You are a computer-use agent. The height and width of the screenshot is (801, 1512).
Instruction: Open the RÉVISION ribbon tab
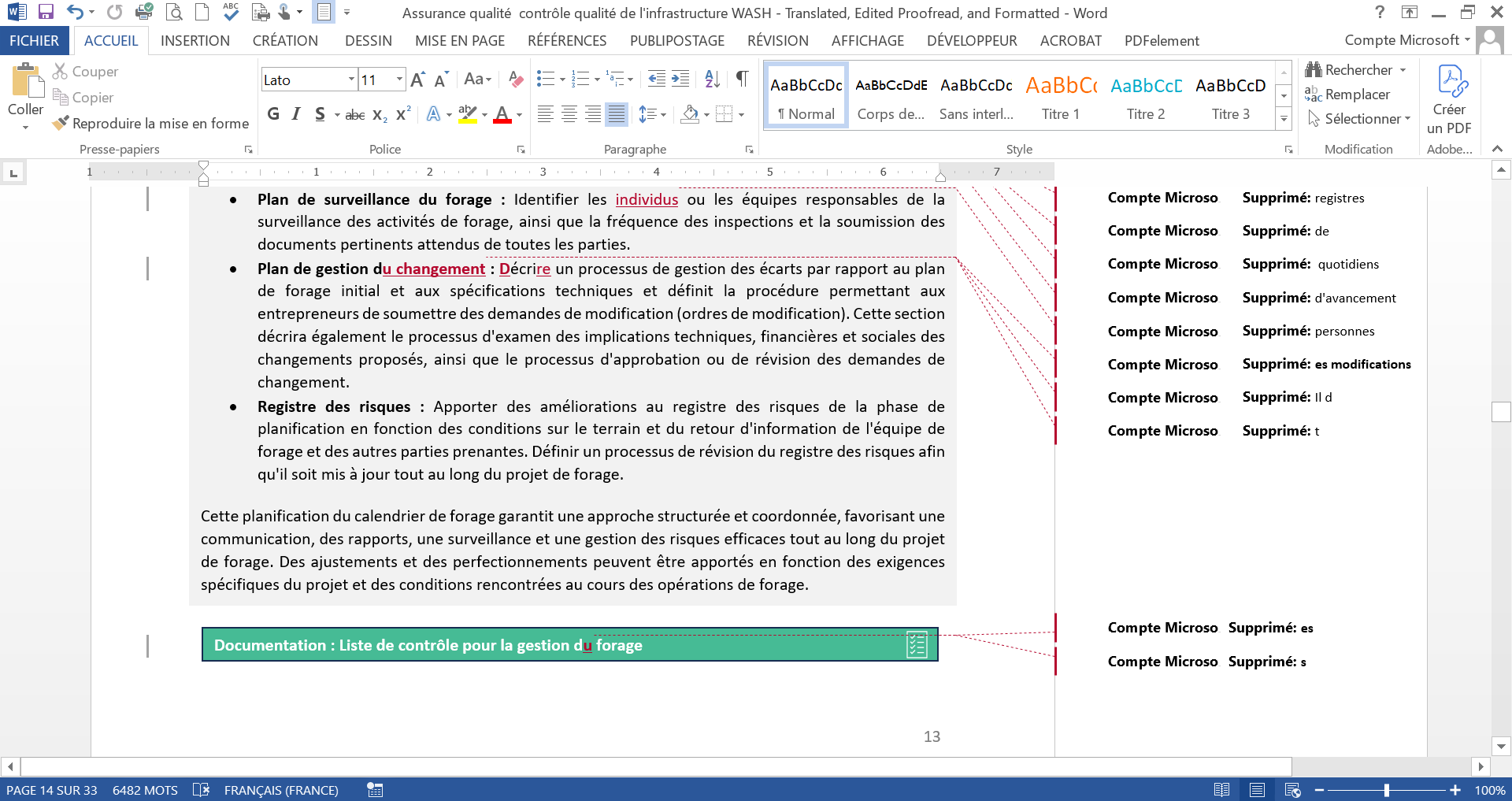click(777, 41)
